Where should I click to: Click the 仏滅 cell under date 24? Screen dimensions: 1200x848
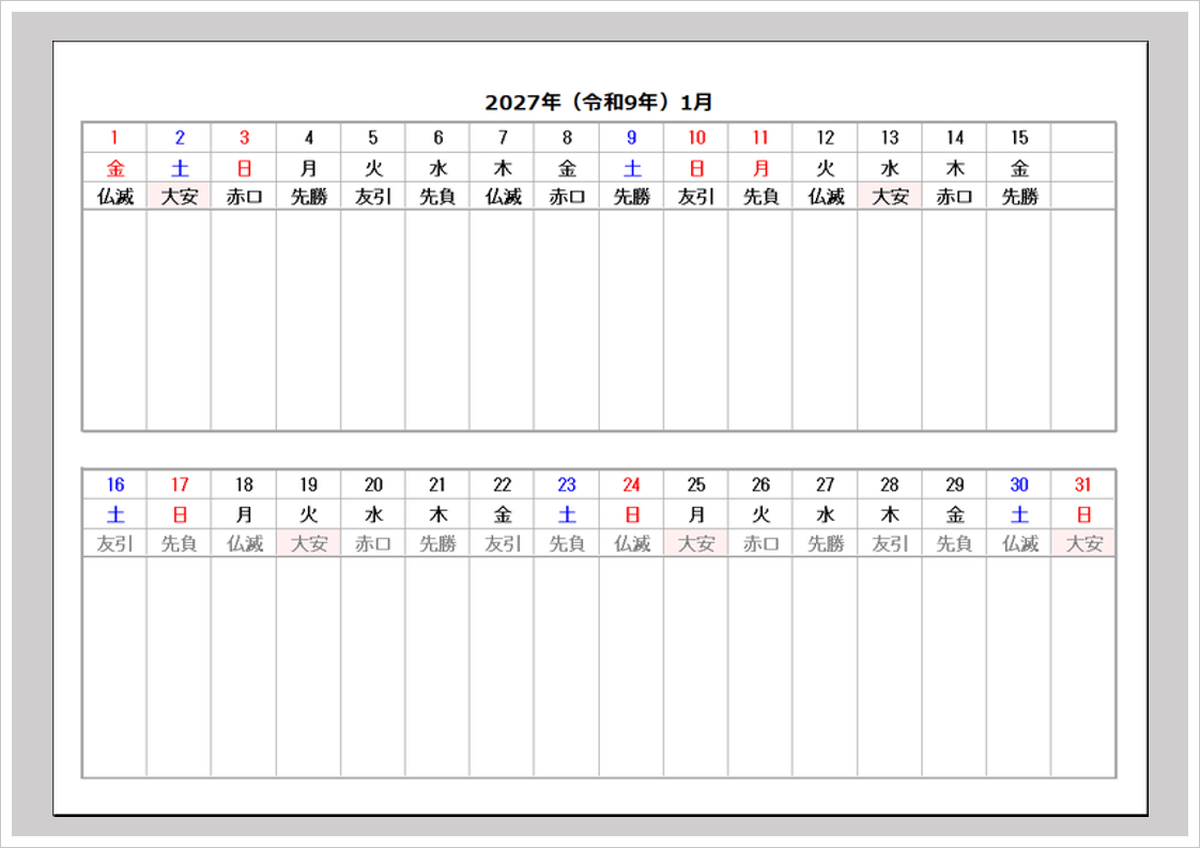point(631,544)
